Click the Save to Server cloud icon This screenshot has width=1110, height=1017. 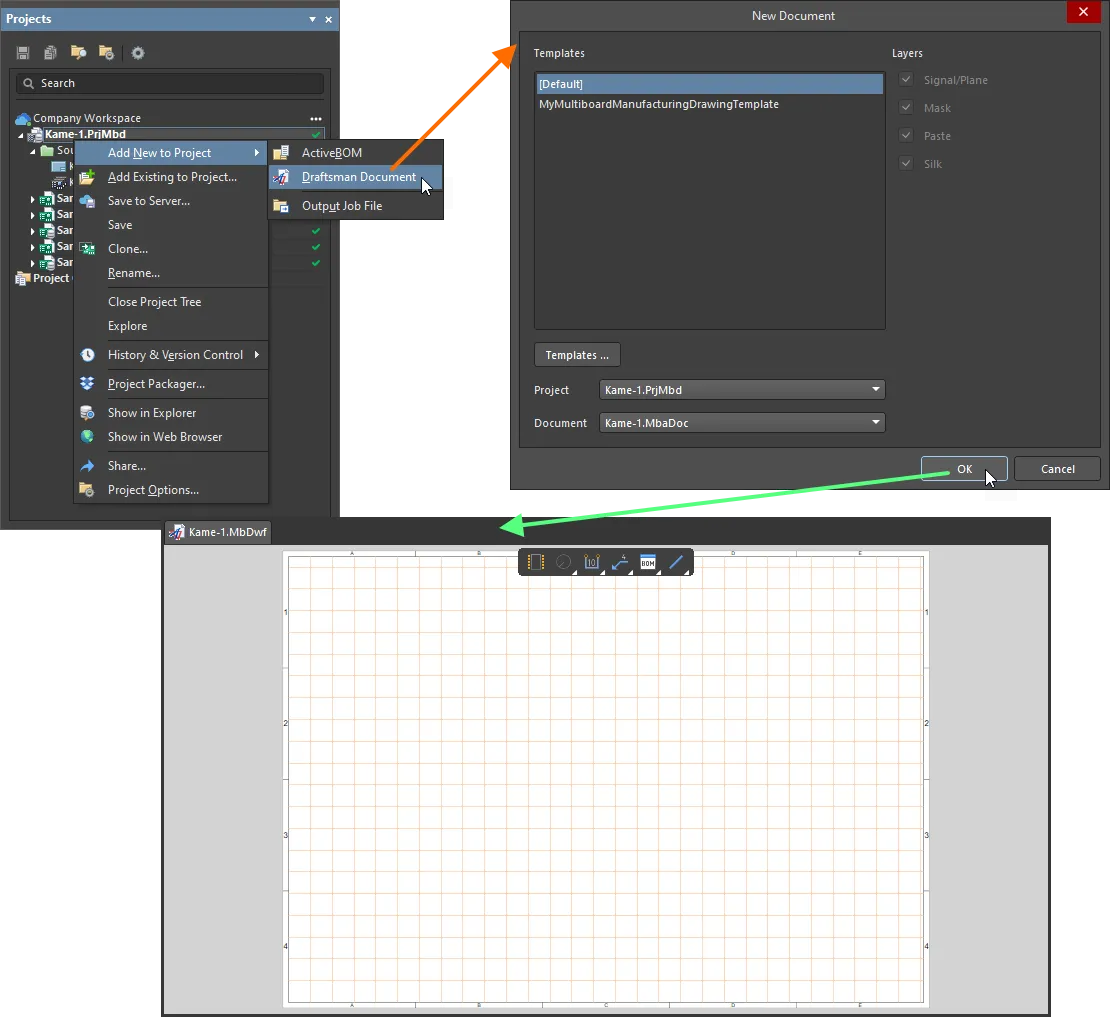[x=87, y=201]
